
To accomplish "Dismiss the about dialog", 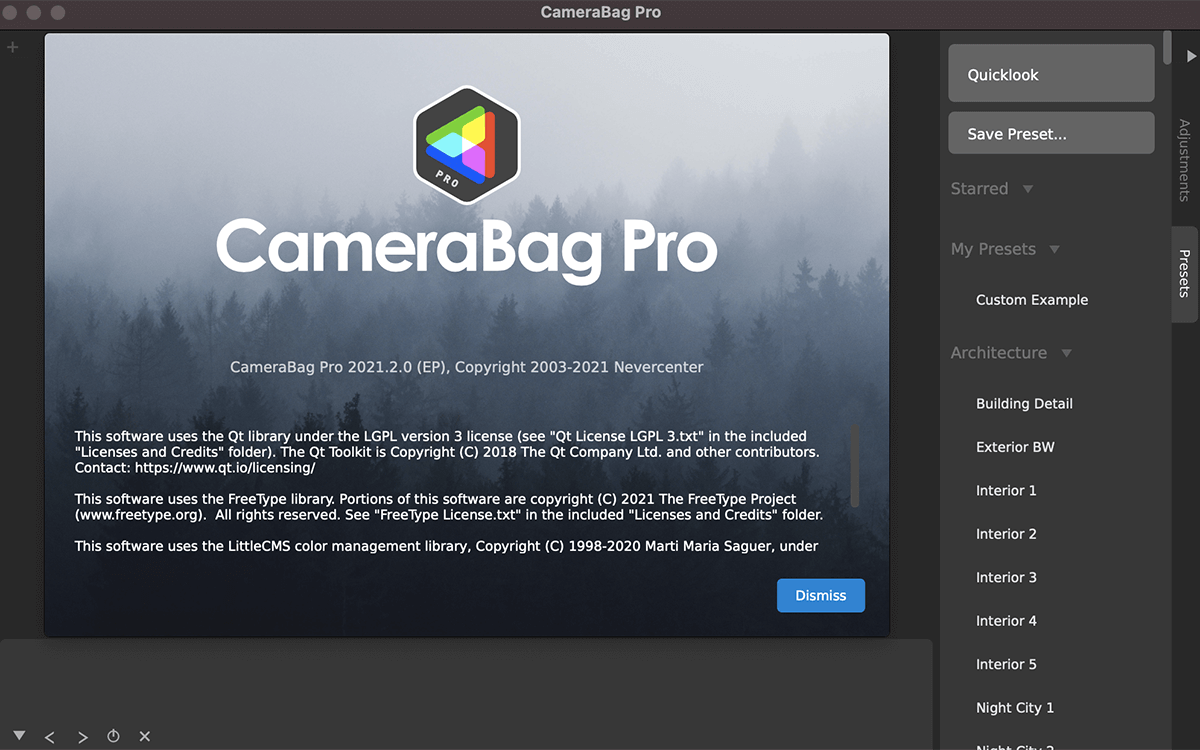I will tap(820, 595).
